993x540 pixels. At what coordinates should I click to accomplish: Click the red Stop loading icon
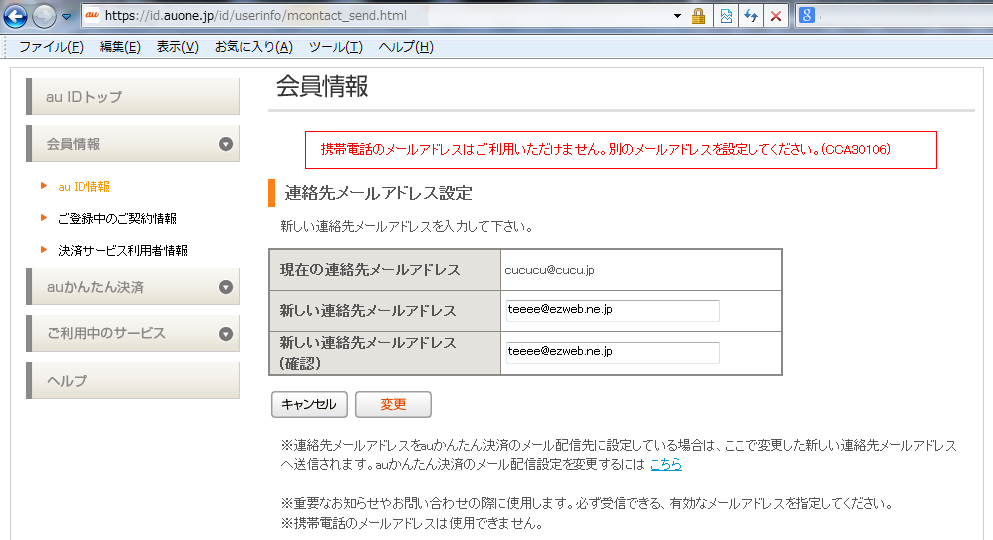pos(776,16)
